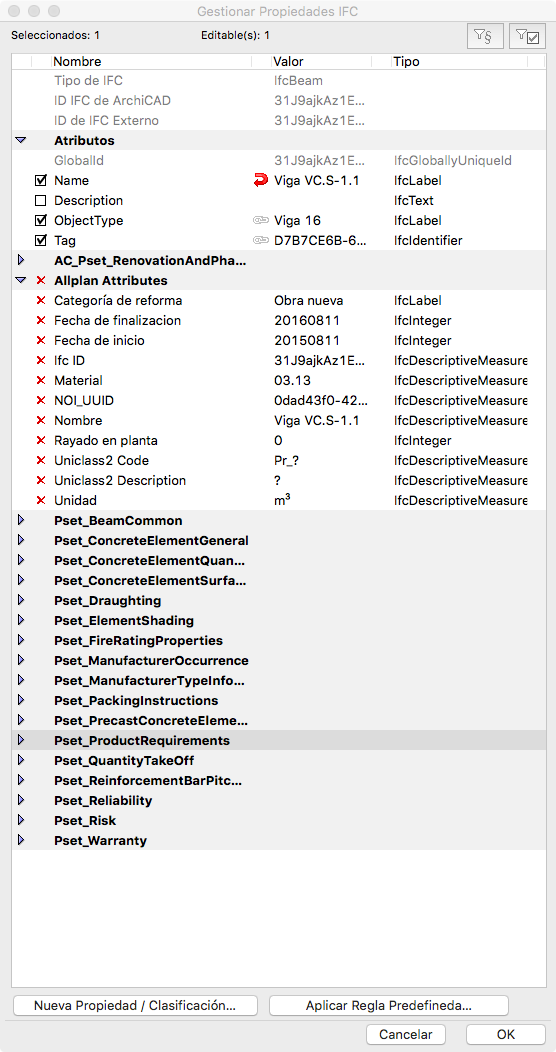Collapse the Atributos group triangle
The width and height of the screenshot is (556, 1052).
tap(20, 141)
